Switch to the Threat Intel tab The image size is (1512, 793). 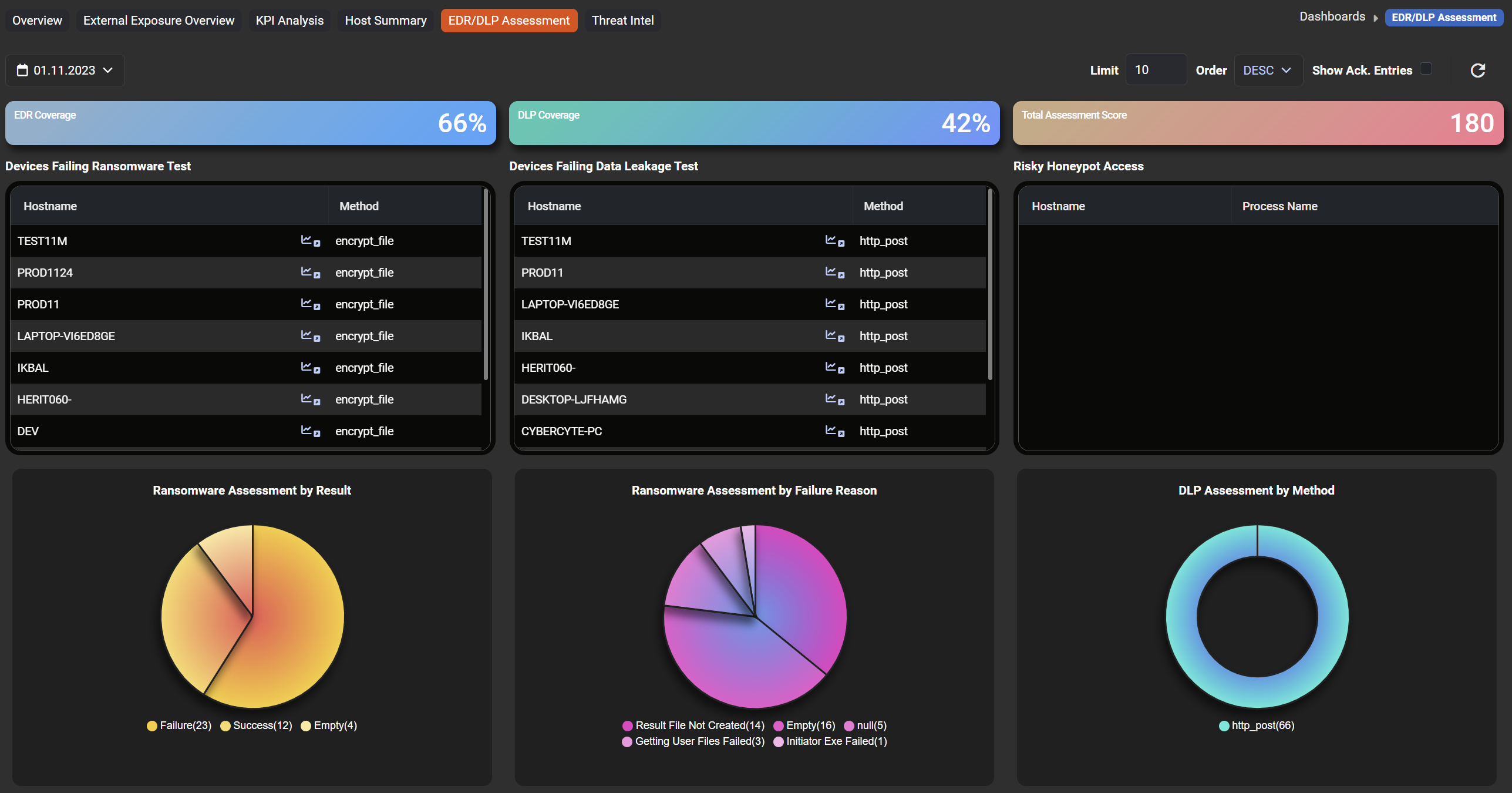pos(622,21)
